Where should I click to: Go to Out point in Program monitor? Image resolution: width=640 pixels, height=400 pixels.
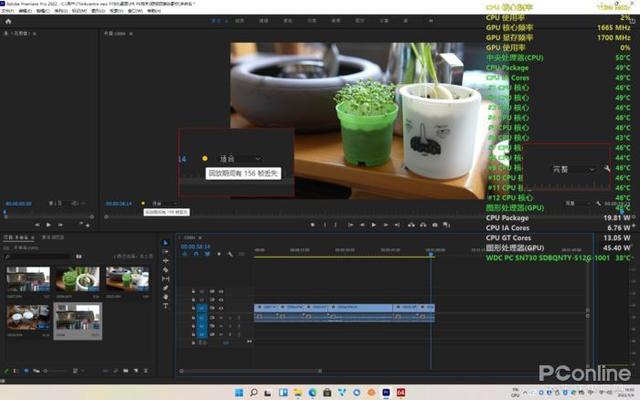397,225
